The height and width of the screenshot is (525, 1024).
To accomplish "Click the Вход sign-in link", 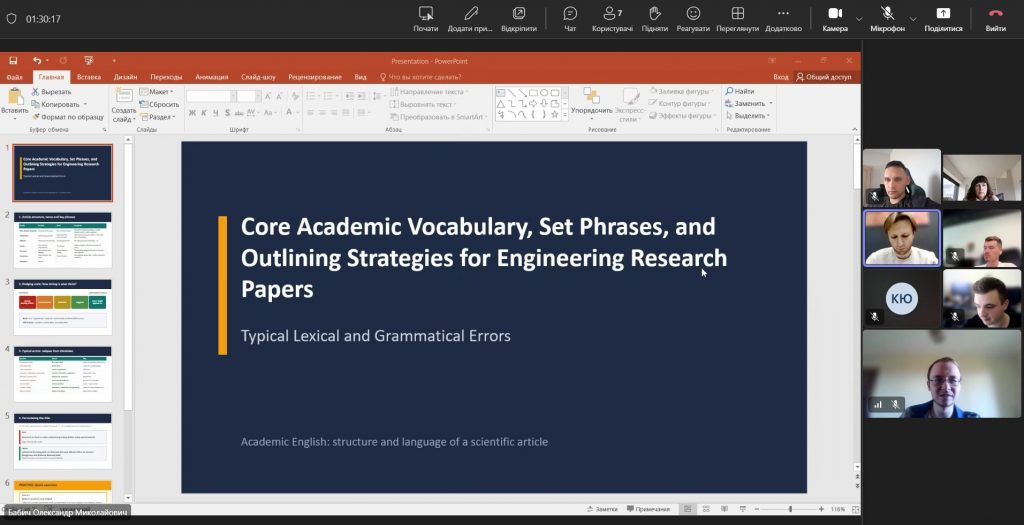I will tap(780, 77).
